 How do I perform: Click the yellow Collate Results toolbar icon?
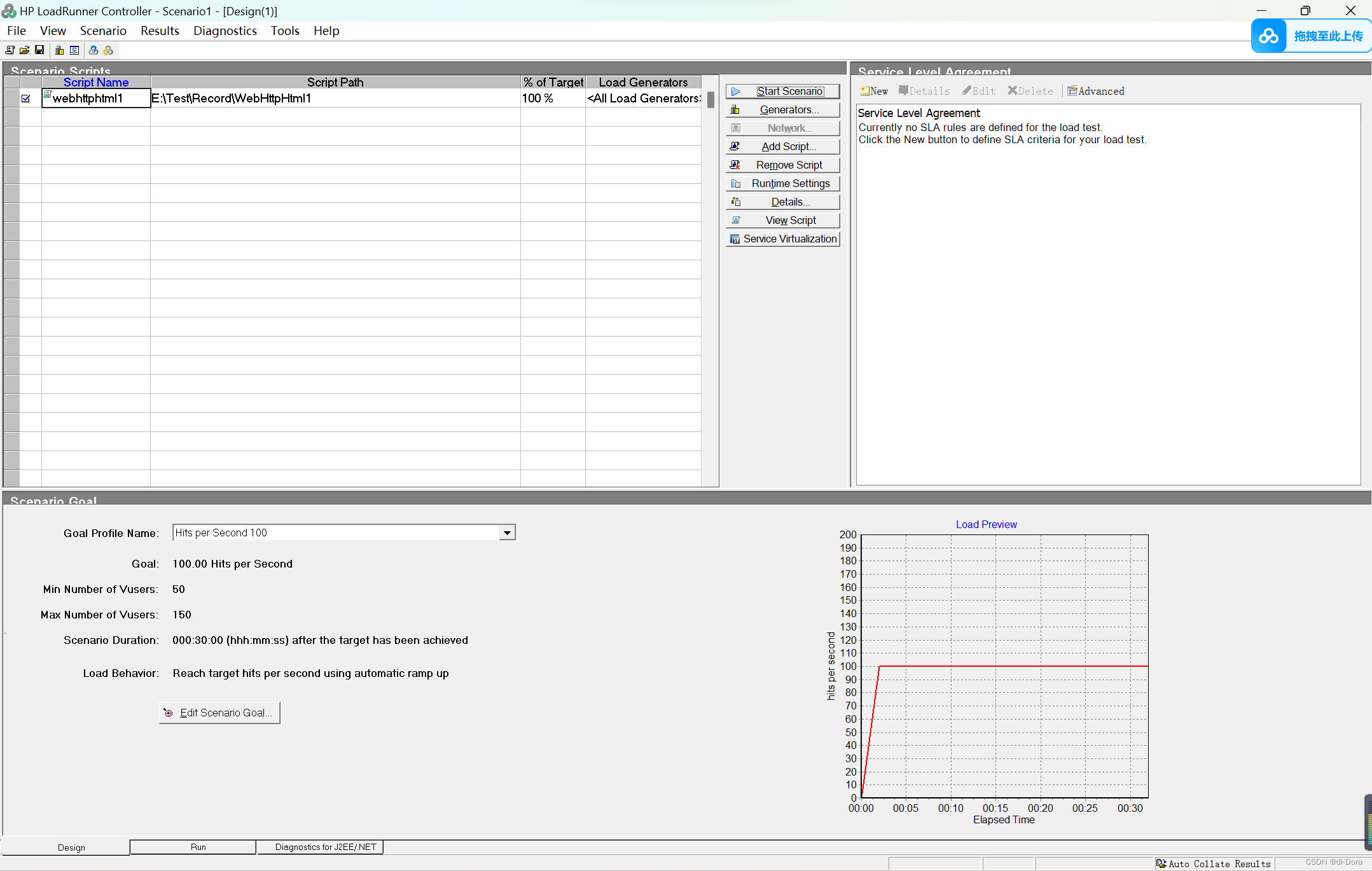[x=108, y=50]
